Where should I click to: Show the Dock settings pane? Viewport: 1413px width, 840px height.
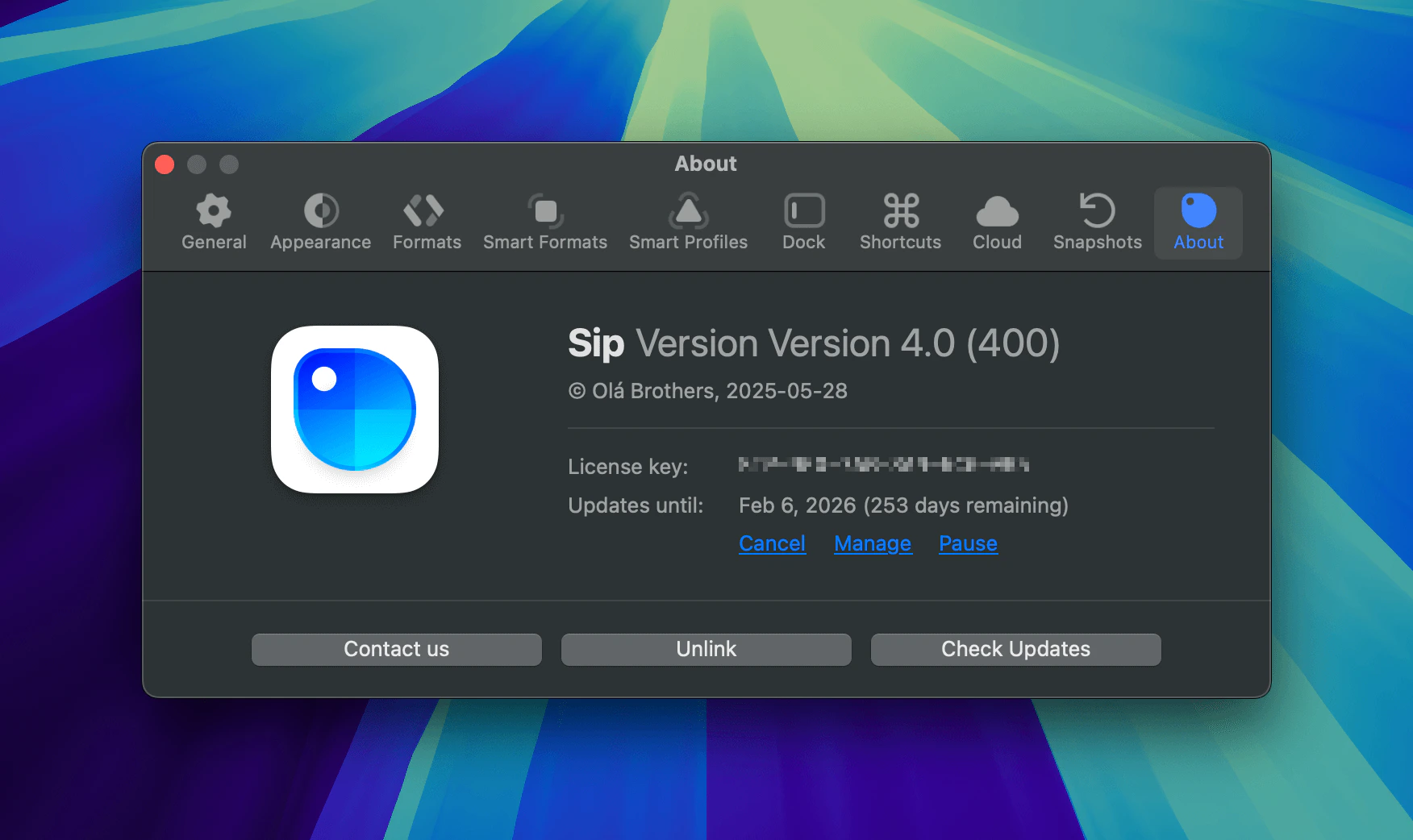804,223
